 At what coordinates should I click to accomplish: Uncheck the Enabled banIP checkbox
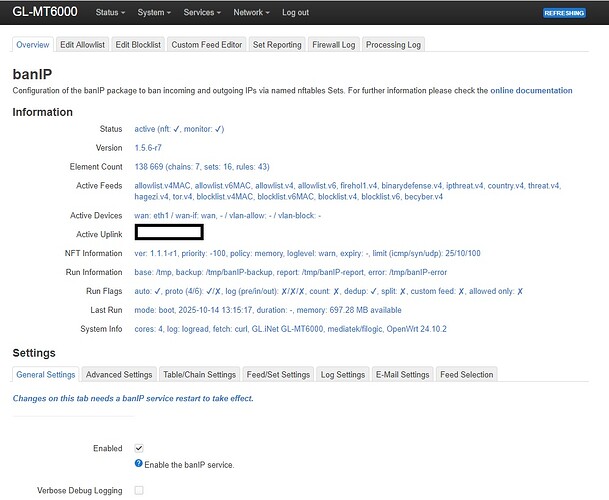click(x=139, y=449)
